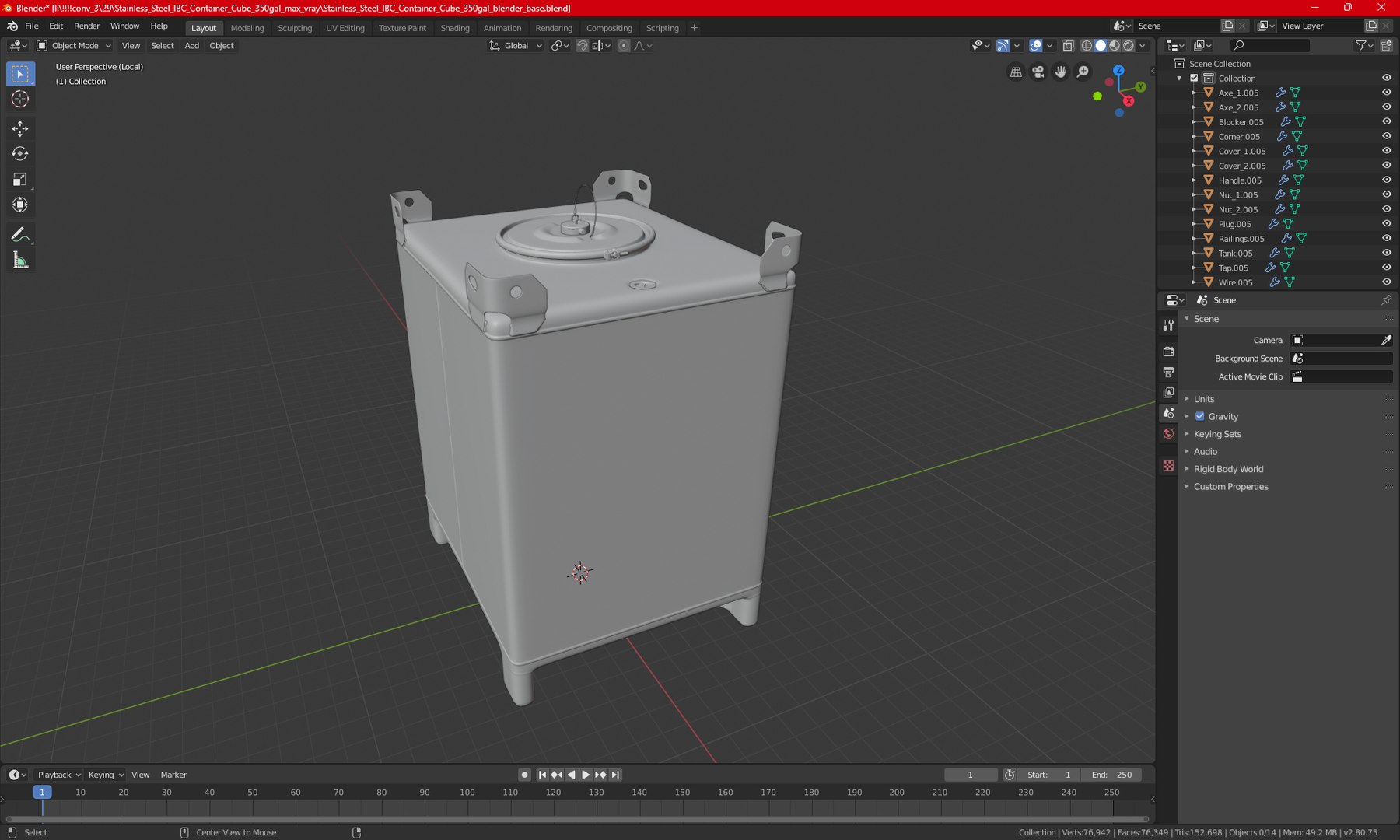The image size is (1400, 840).
Task: Select the Scale tool
Action: [20, 180]
